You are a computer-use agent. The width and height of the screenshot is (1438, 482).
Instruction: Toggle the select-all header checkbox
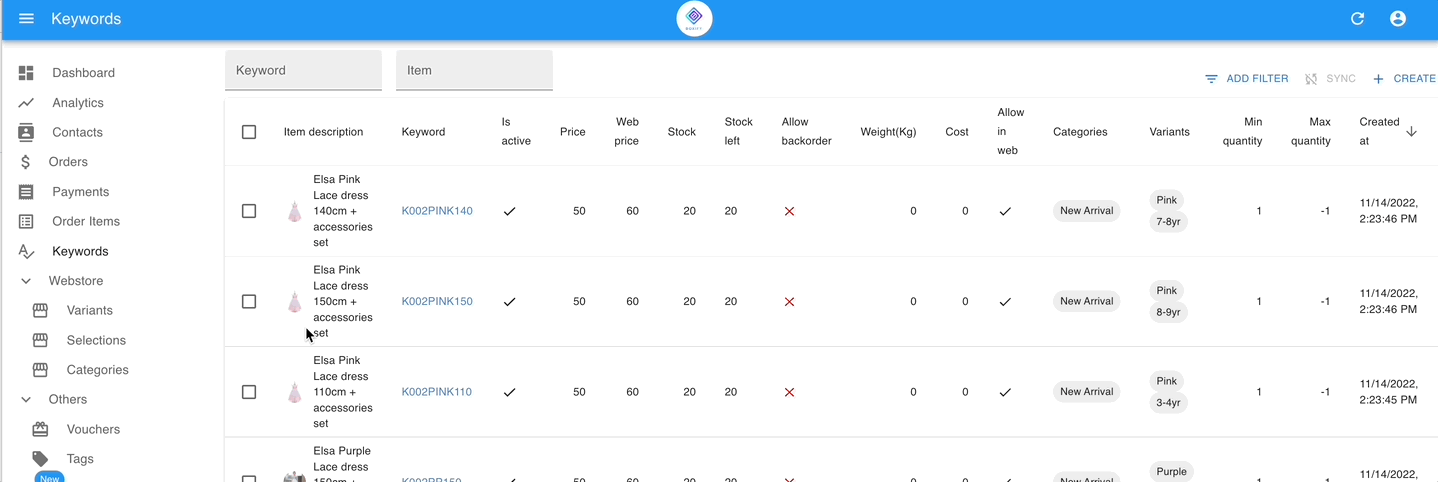click(x=249, y=132)
